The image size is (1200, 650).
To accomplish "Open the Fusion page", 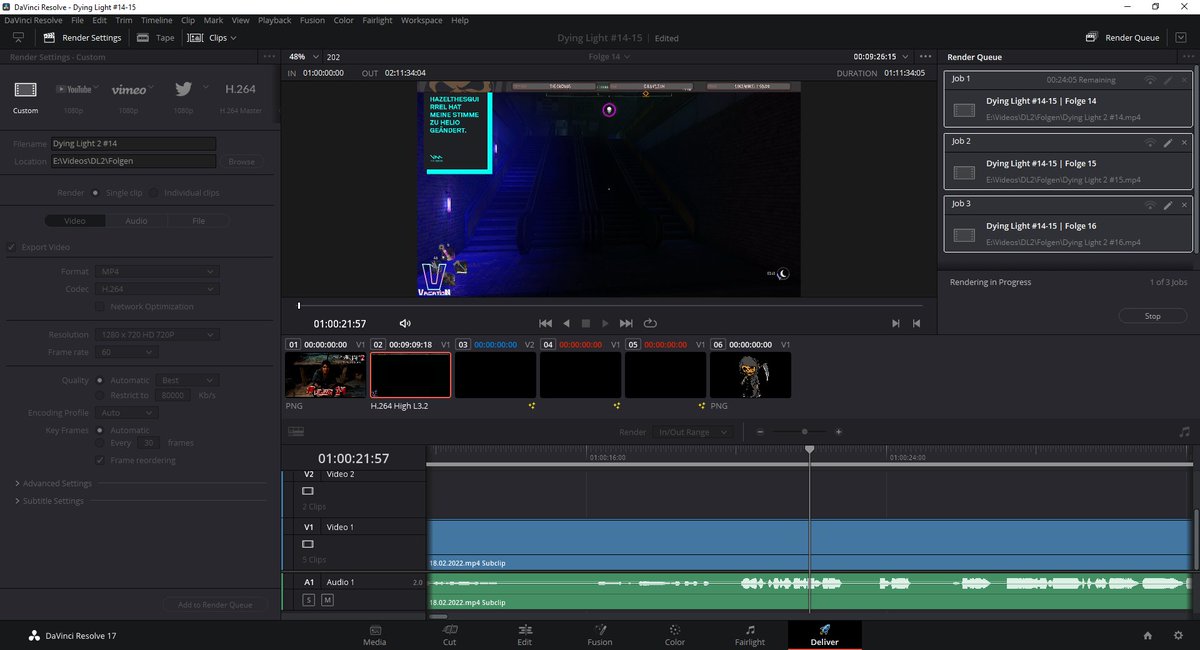I will (x=600, y=634).
